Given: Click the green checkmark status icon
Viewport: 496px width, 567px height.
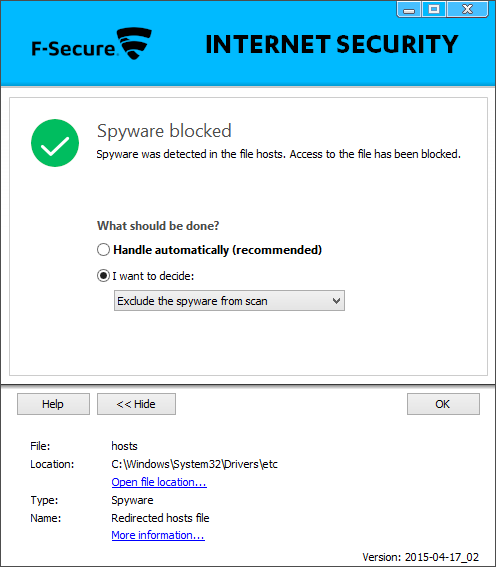Looking at the screenshot, I should [55, 143].
